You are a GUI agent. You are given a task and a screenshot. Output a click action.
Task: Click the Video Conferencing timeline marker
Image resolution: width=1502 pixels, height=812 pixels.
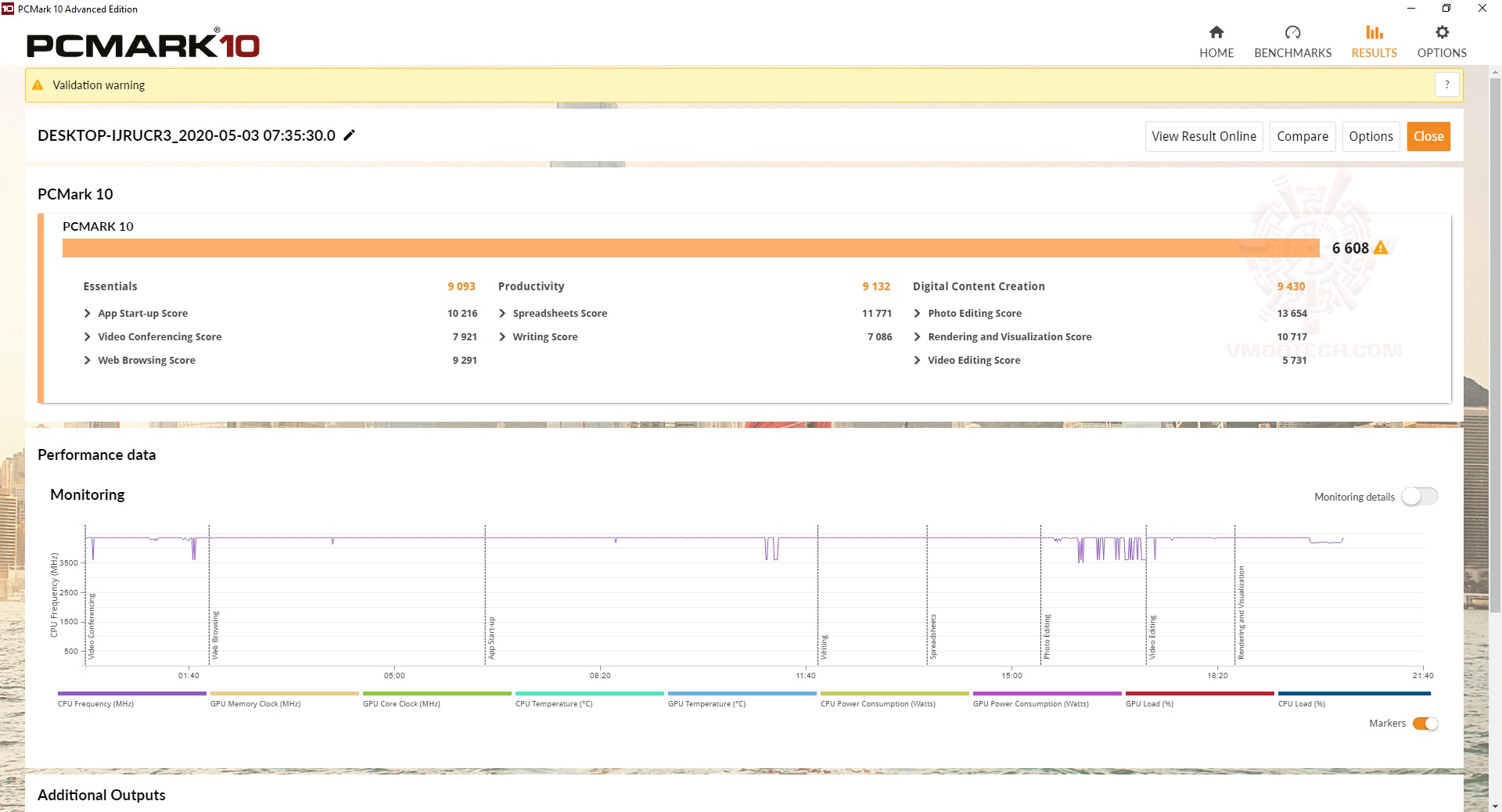tap(91, 626)
